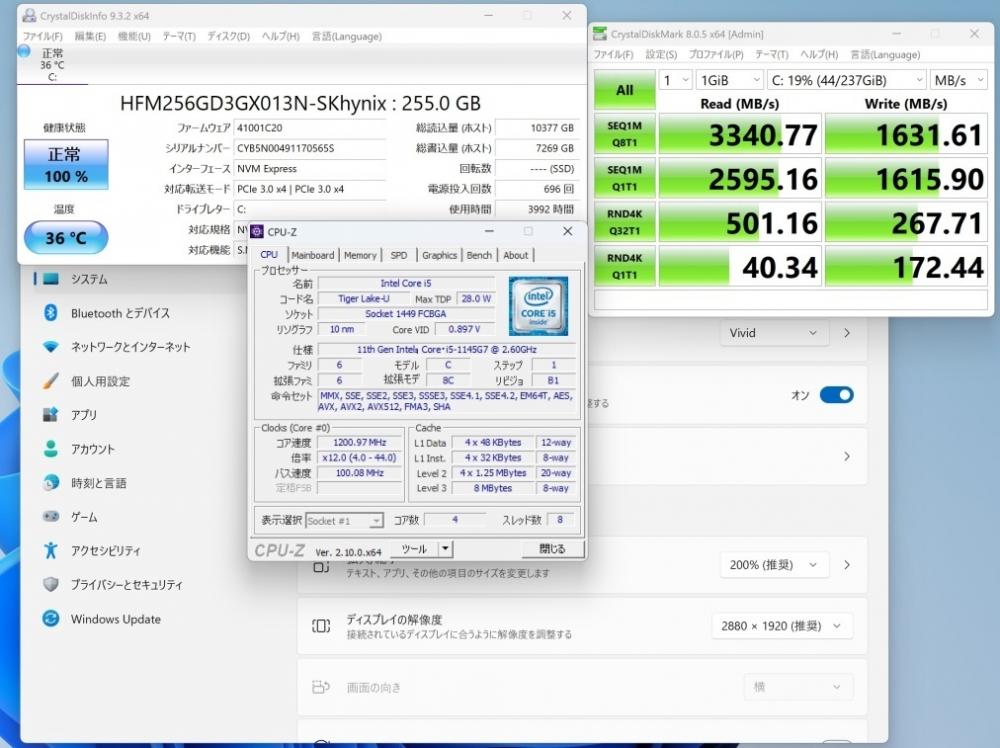Expand the Vivid color profile row chevron
The image size is (1000, 748).
[x=847, y=333]
